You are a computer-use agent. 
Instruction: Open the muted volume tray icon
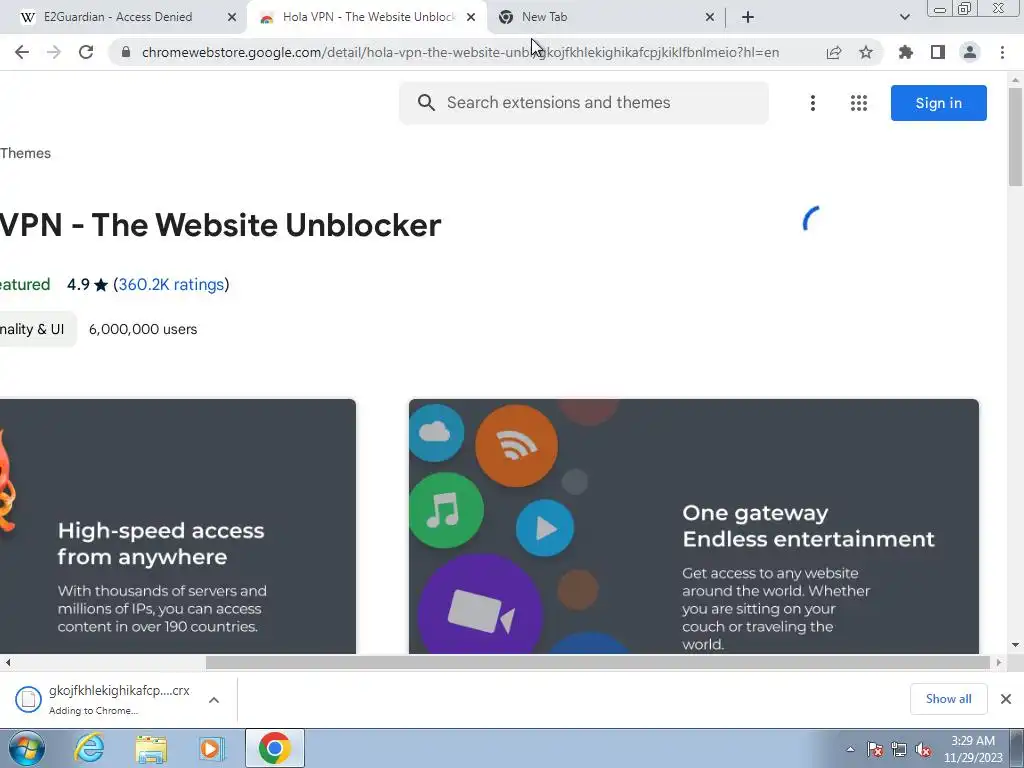click(923, 749)
